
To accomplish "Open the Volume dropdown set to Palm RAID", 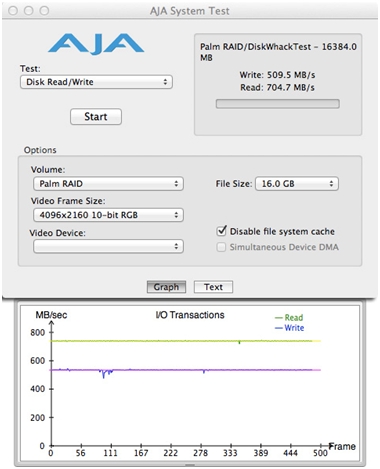I will click(x=108, y=184).
